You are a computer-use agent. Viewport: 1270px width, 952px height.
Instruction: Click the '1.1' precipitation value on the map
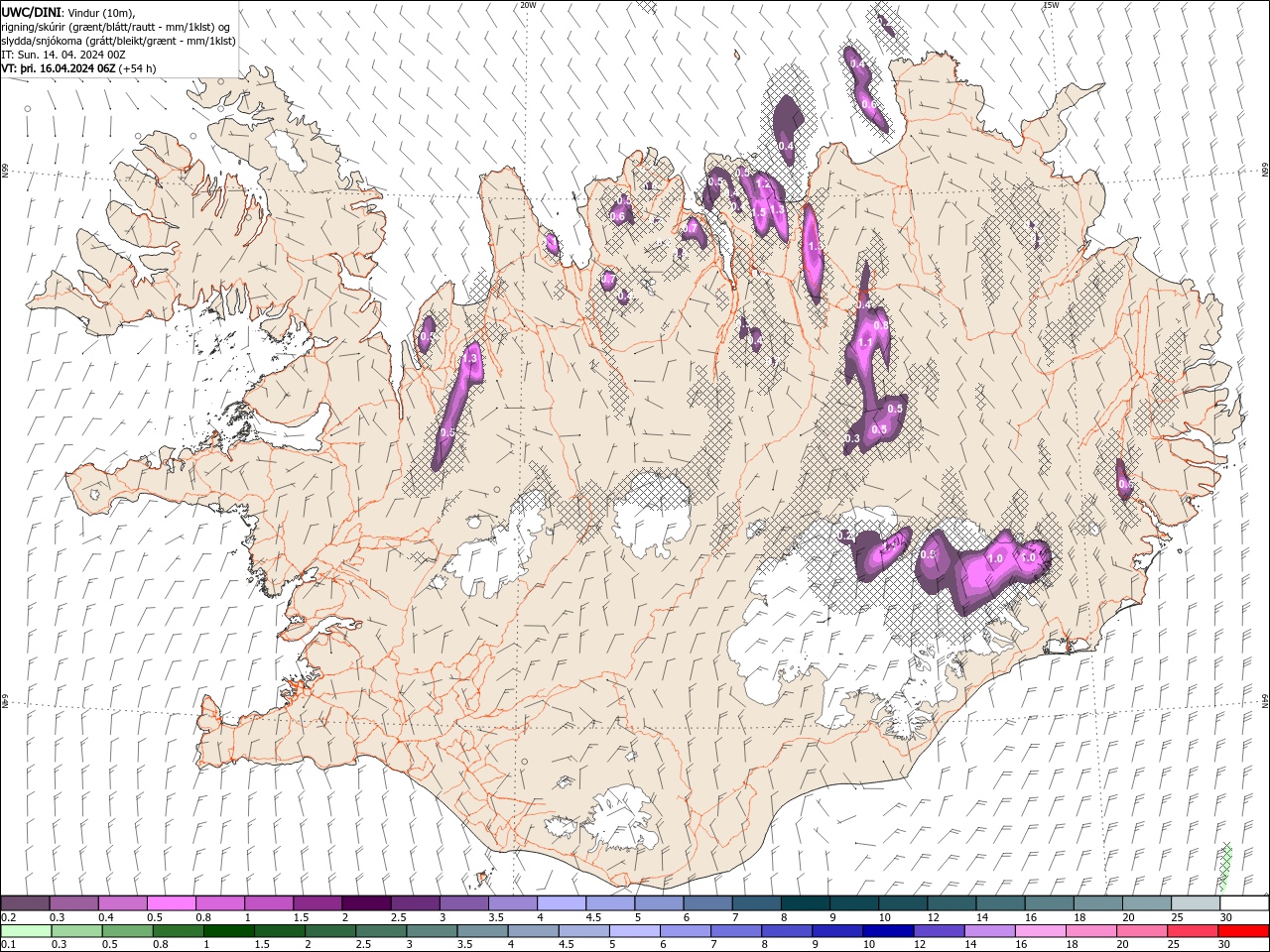point(864,342)
